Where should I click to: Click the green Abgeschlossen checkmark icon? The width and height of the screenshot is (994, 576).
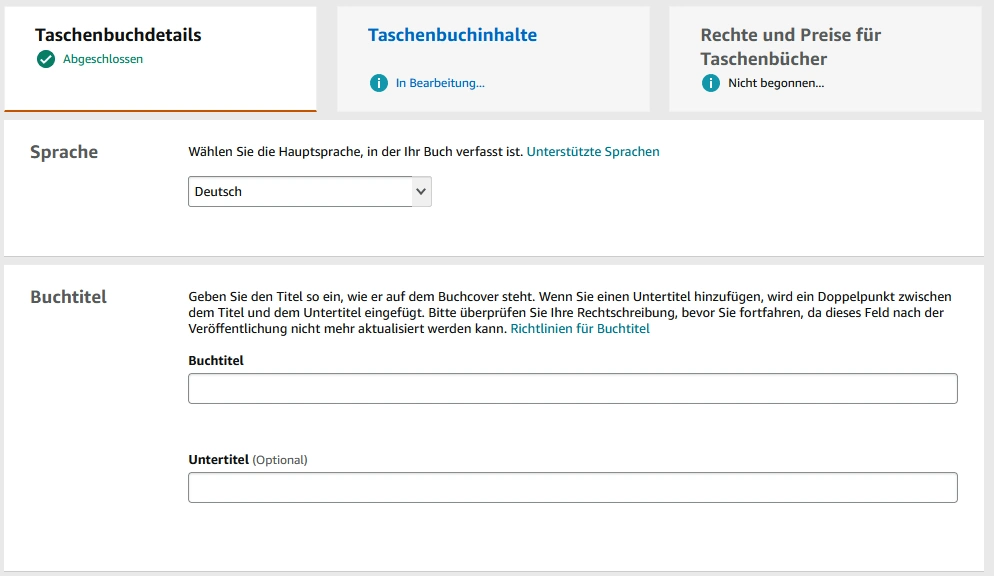tap(45, 59)
